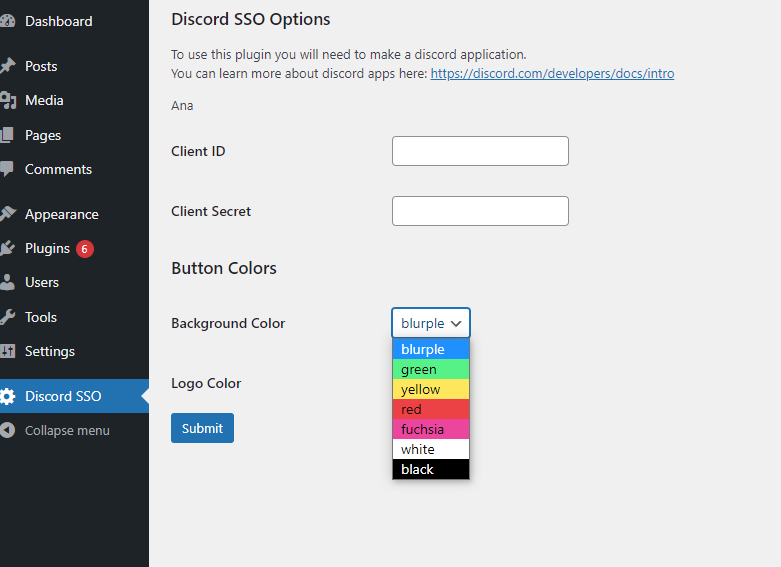Open the Media menu item

[x=44, y=101]
